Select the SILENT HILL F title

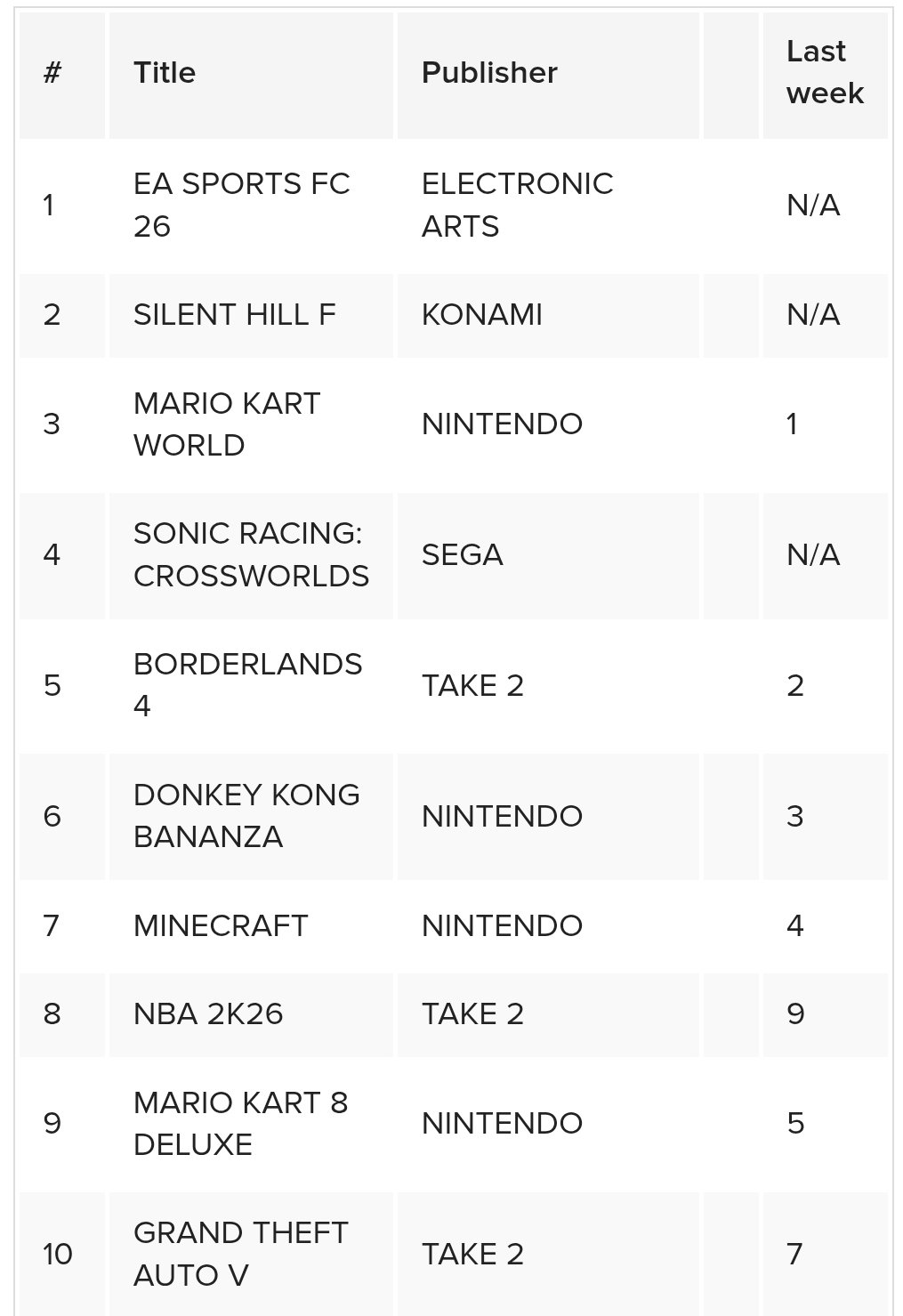[235, 315]
